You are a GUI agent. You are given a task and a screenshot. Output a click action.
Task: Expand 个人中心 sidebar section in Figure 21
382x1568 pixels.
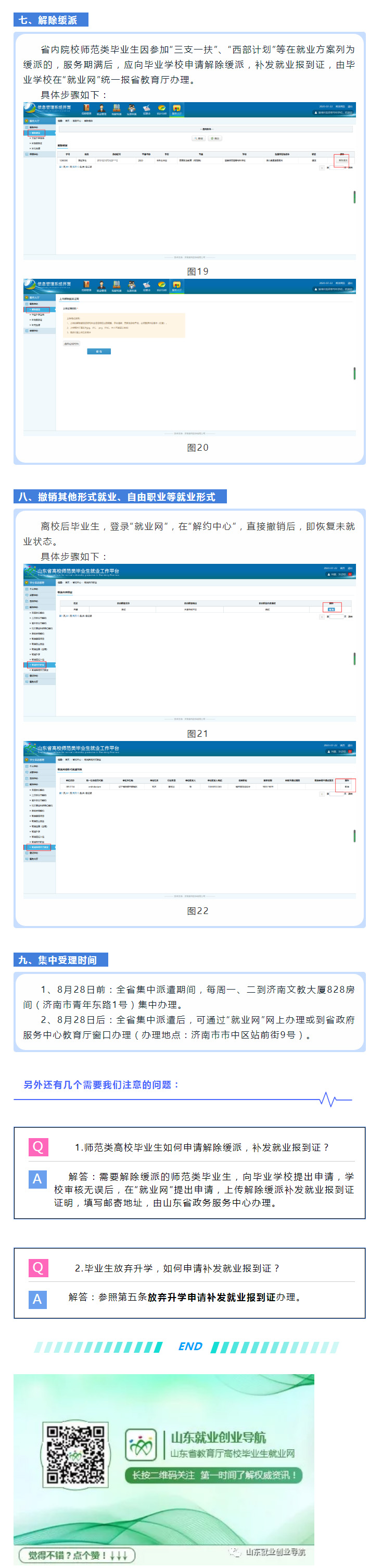click(40, 589)
